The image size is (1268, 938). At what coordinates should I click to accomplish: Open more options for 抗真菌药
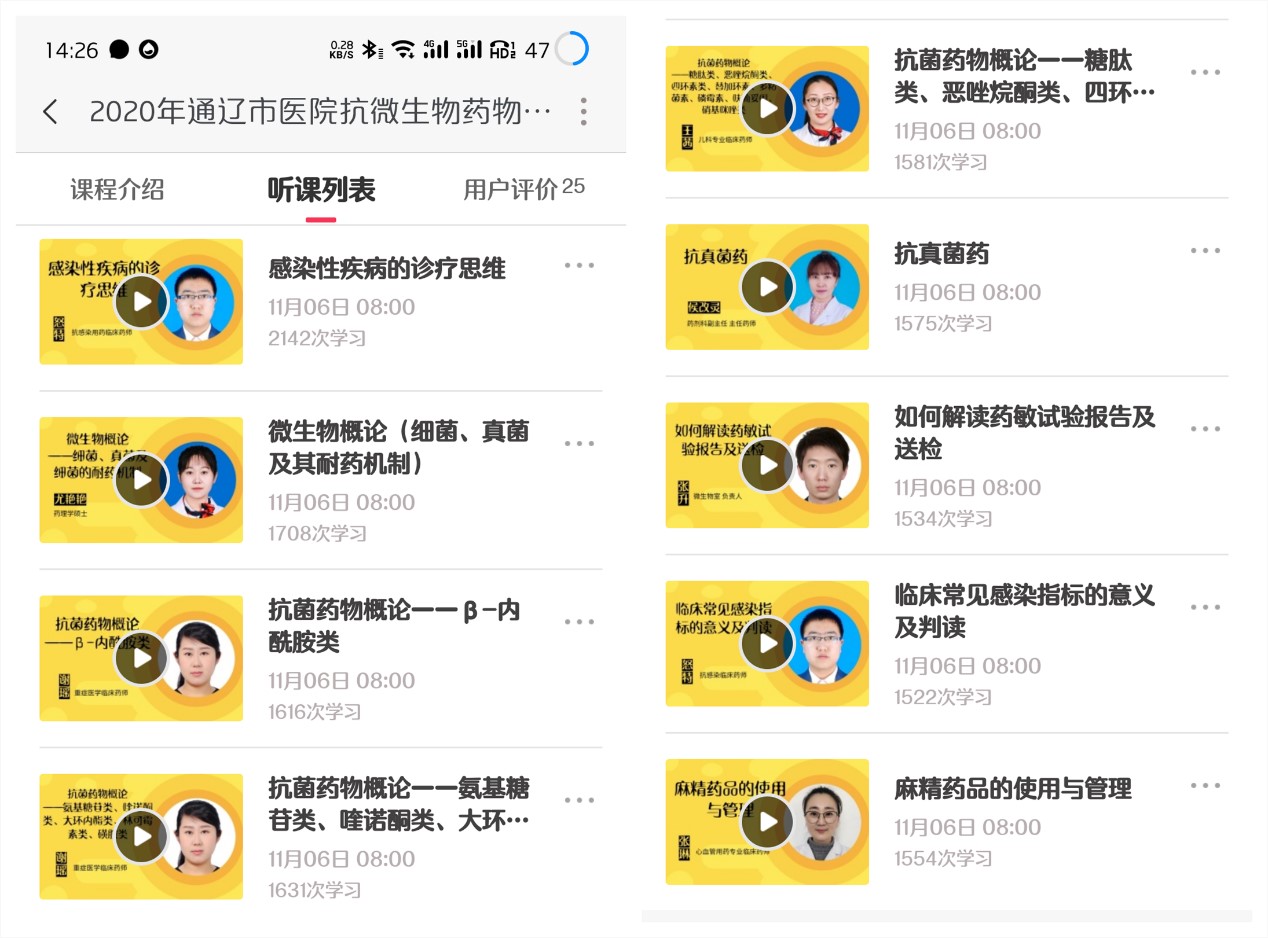[x=1205, y=251]
